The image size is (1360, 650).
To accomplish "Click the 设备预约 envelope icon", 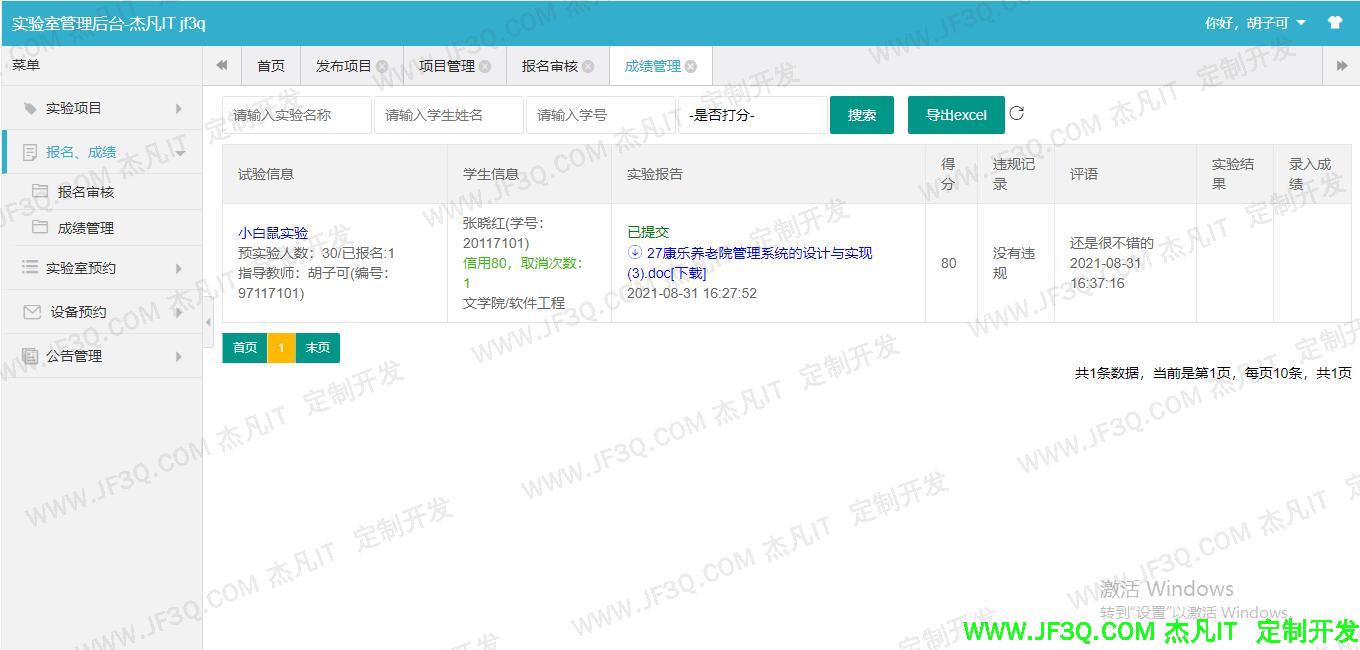I will [29, 311].
